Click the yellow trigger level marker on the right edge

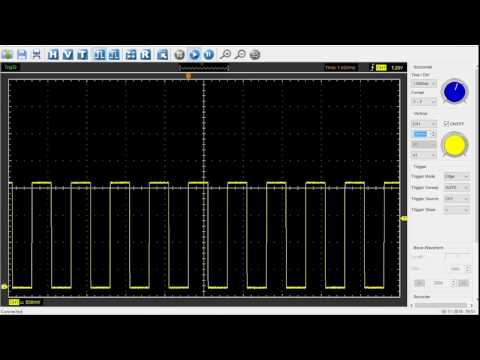tap(404, 218)
